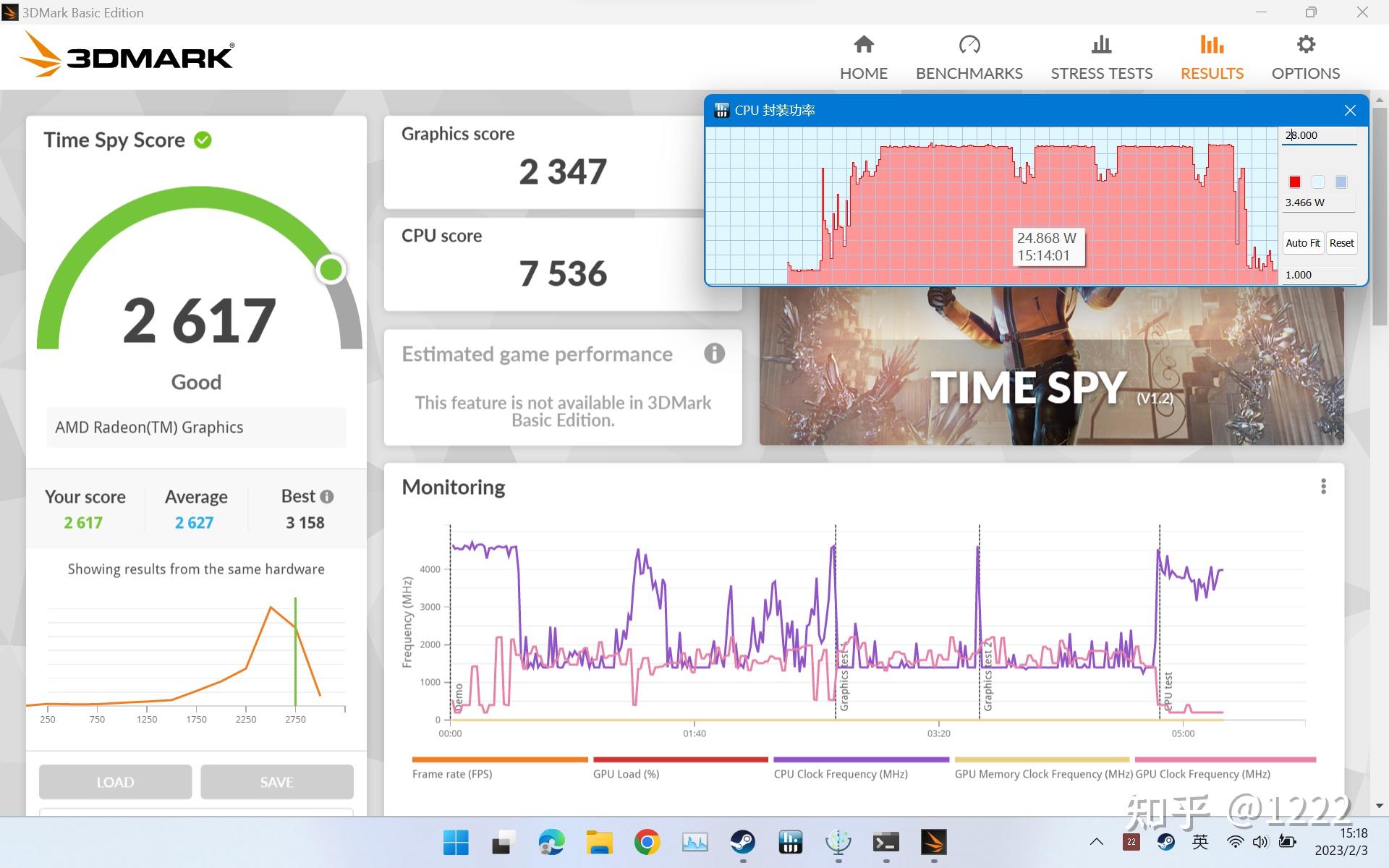Viewport: 1389px width, 868px height.
Task: Click the Graphics test 1 marker line
Action: point(836,622)
